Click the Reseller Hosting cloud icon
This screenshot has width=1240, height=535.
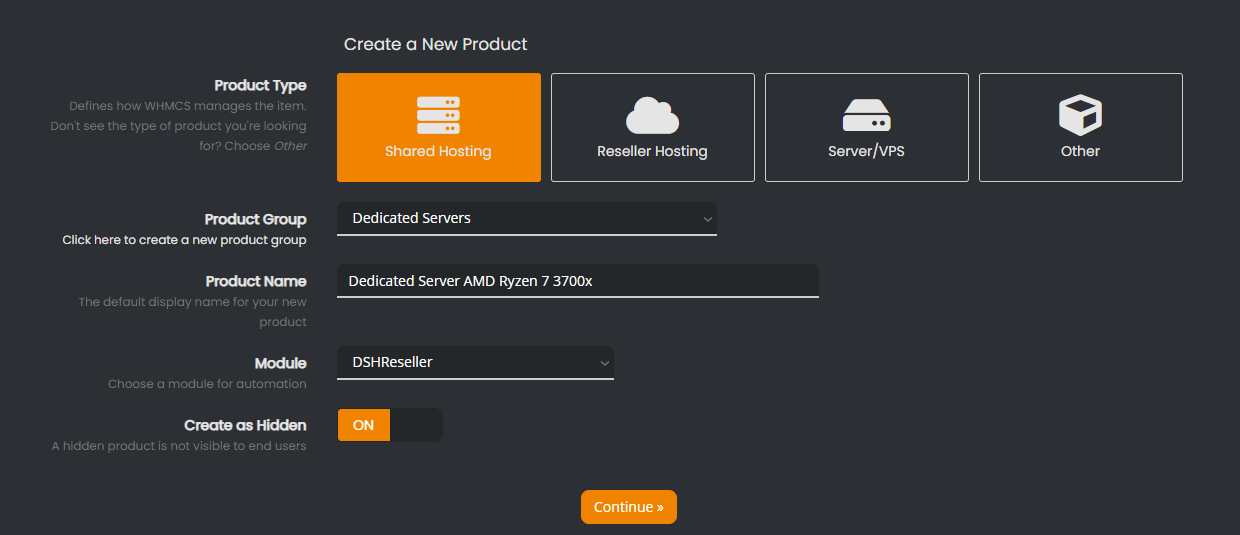click(652, 115)
